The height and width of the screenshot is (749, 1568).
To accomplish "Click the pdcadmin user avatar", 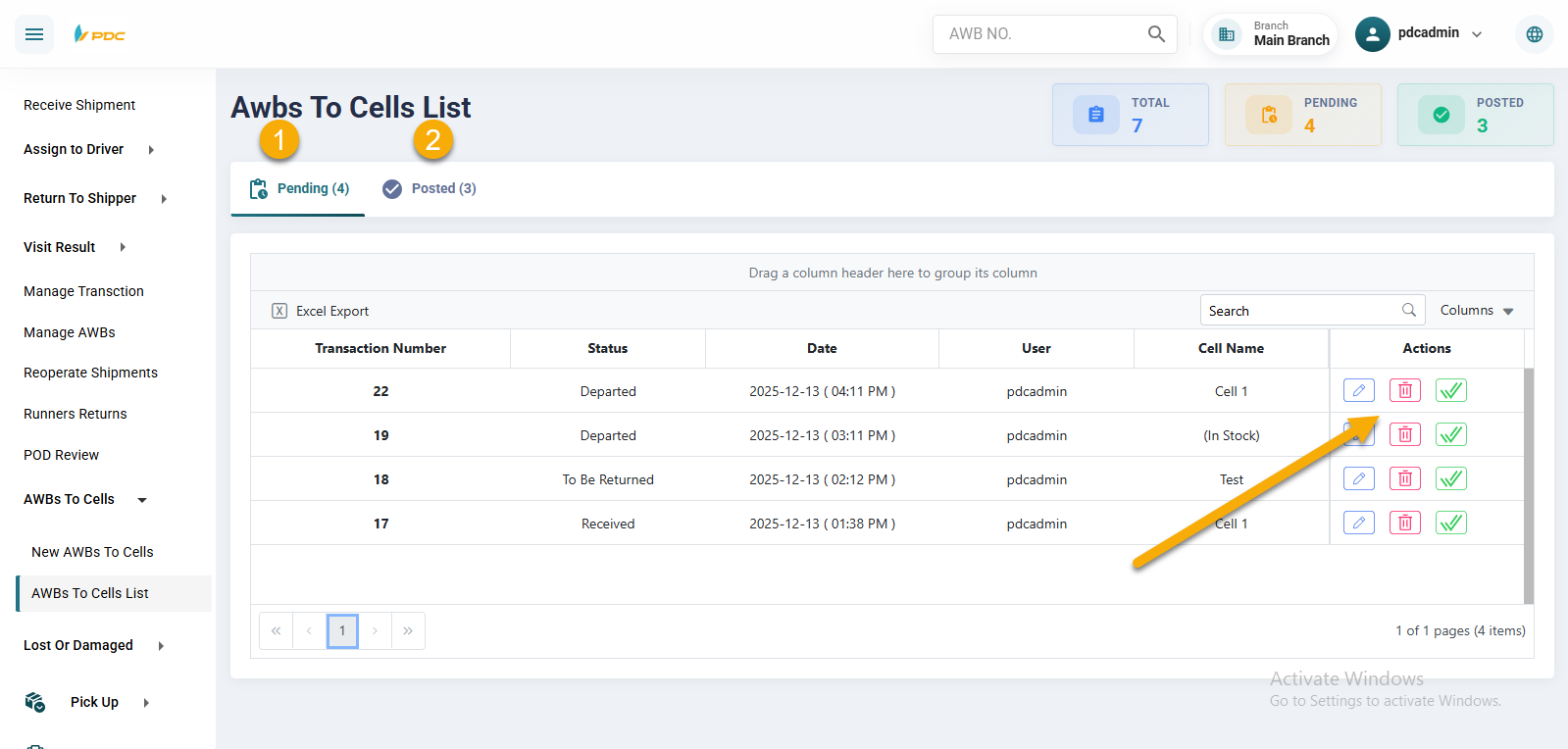I will click(x=1373, y=34).
